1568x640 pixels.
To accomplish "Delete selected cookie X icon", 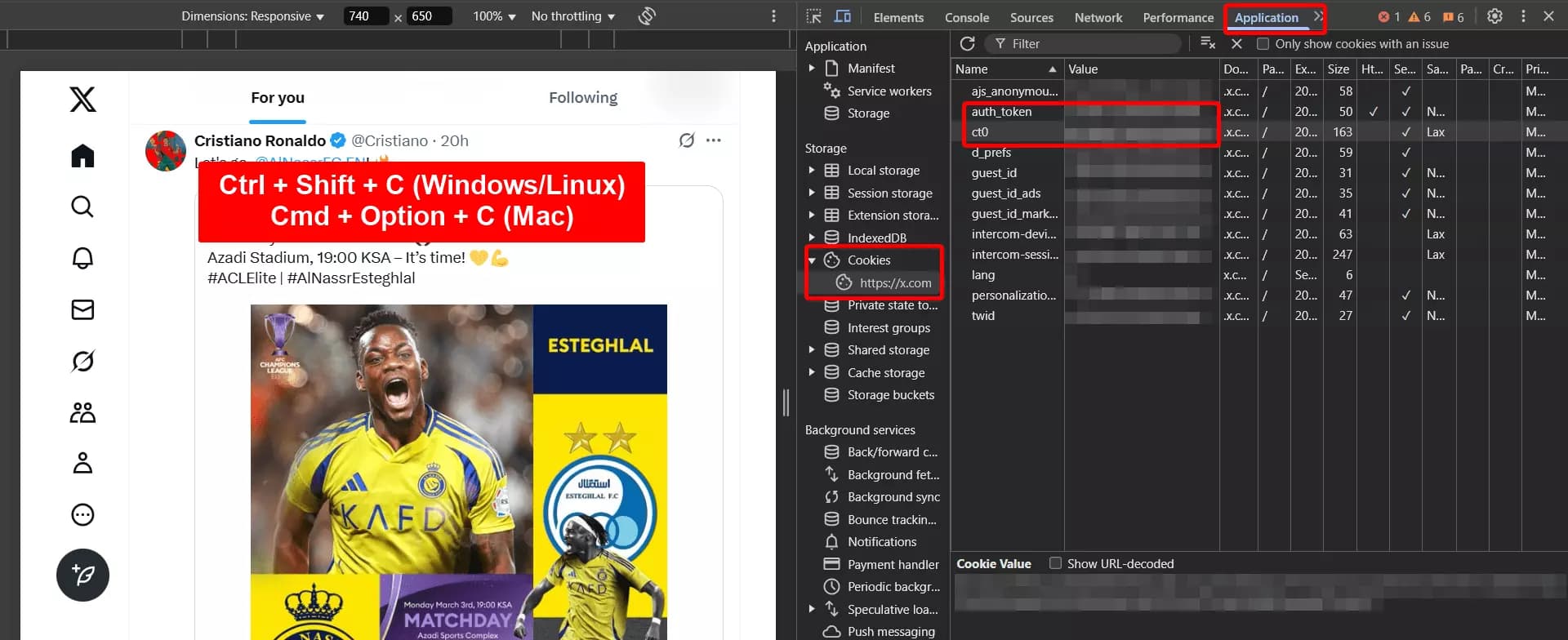I will [1236, 43].
